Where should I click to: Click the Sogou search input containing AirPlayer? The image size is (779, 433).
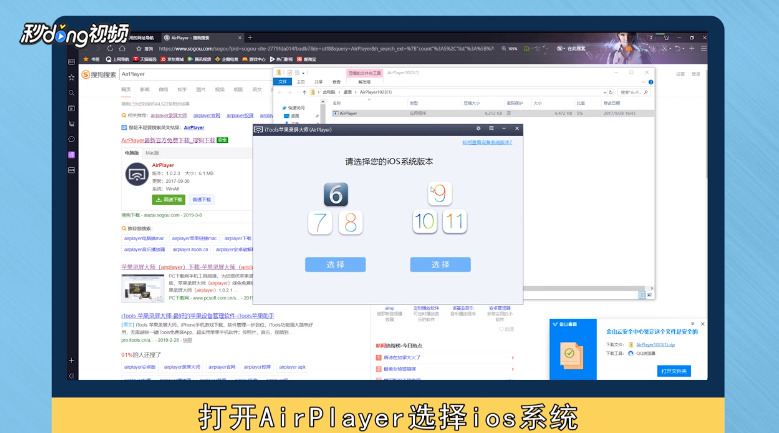[x=196, y=74]
